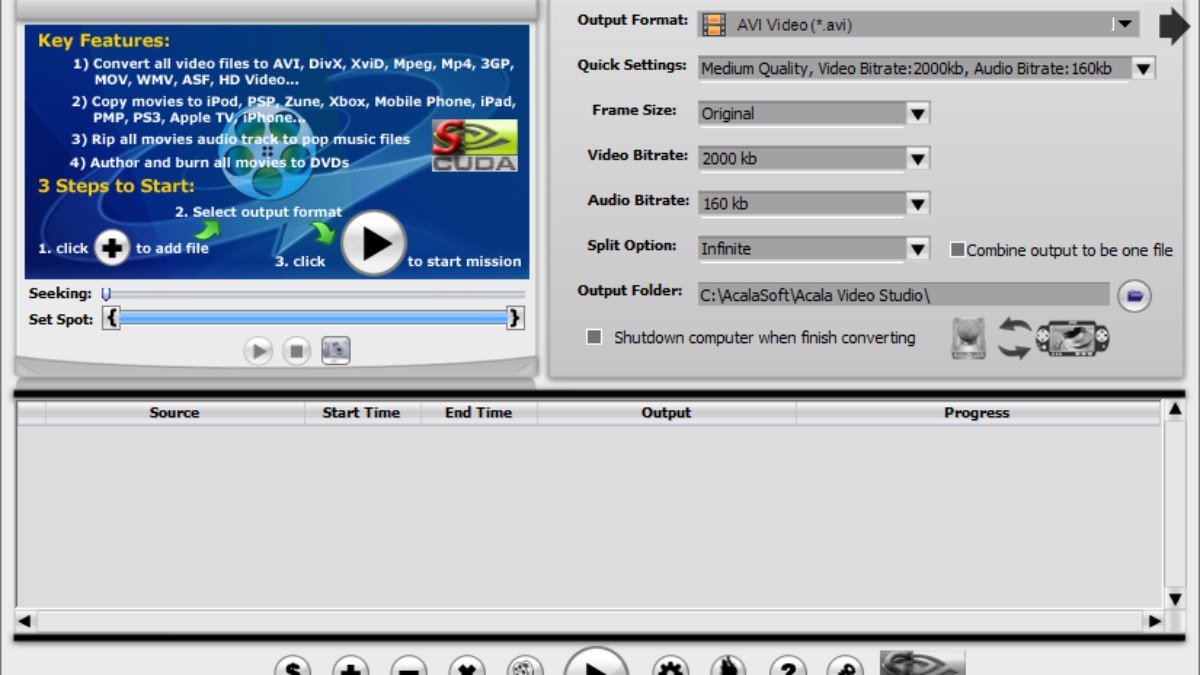Click the film reel icon in the bottom toolbar
Image resolution: width=1200 pixels, height=675 pixels.
point(524,665)
